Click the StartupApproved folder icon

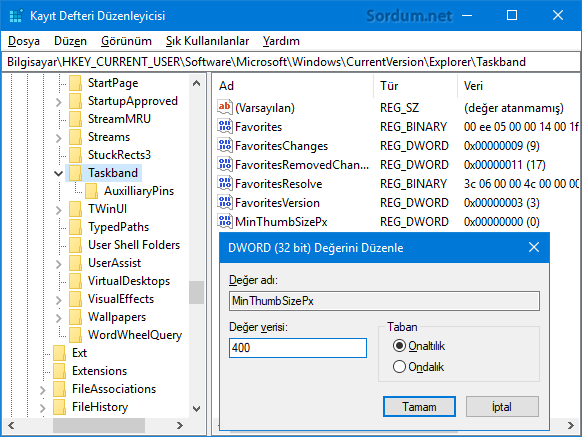tap(75, 101)
